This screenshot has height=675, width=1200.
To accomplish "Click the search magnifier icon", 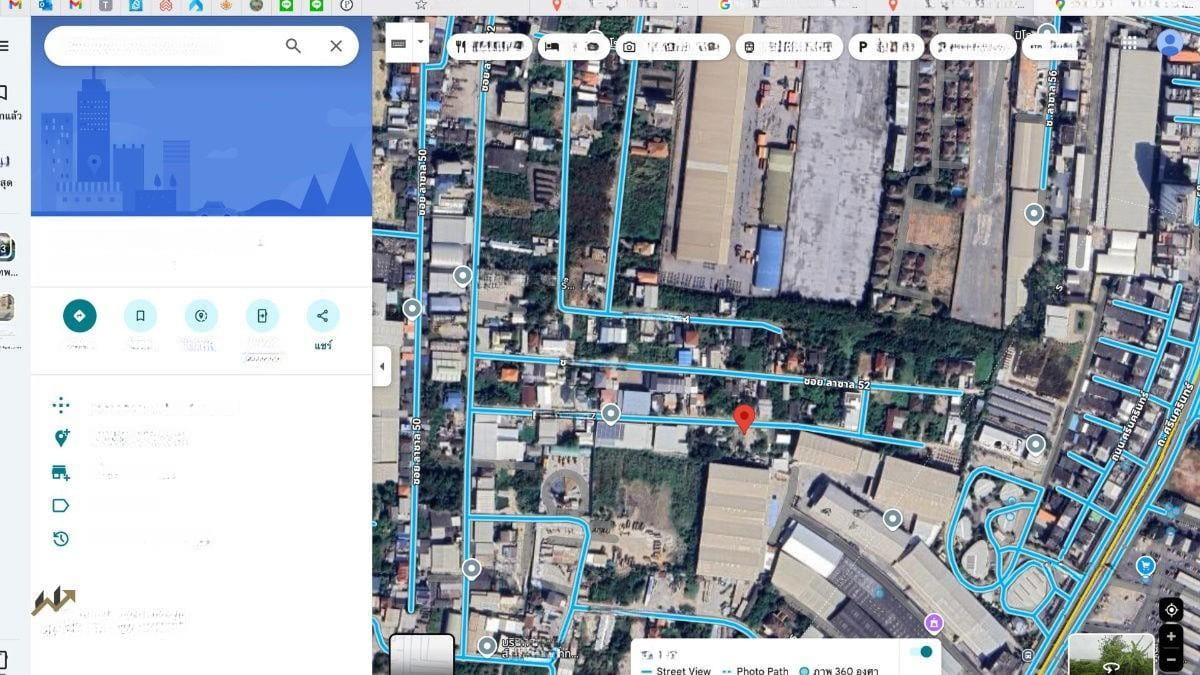I will click(x=293, y=46).
